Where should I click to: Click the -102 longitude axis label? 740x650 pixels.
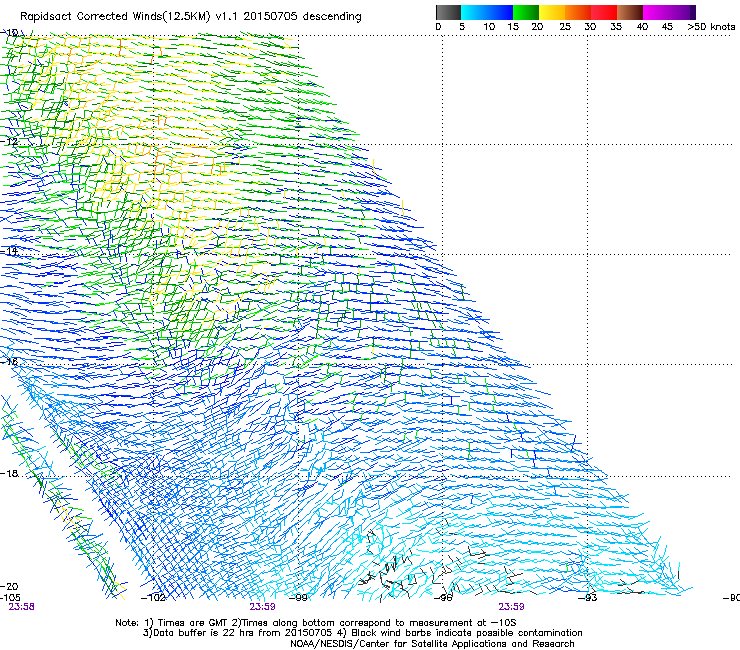(153, 597)
